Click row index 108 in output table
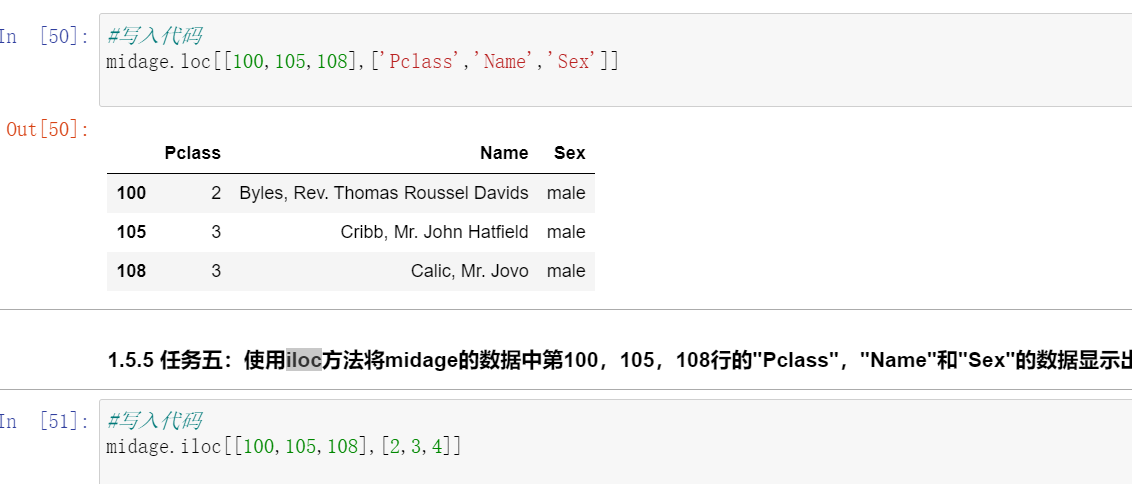This screenshot has height=484, width=1132. (x=131, y=271)
